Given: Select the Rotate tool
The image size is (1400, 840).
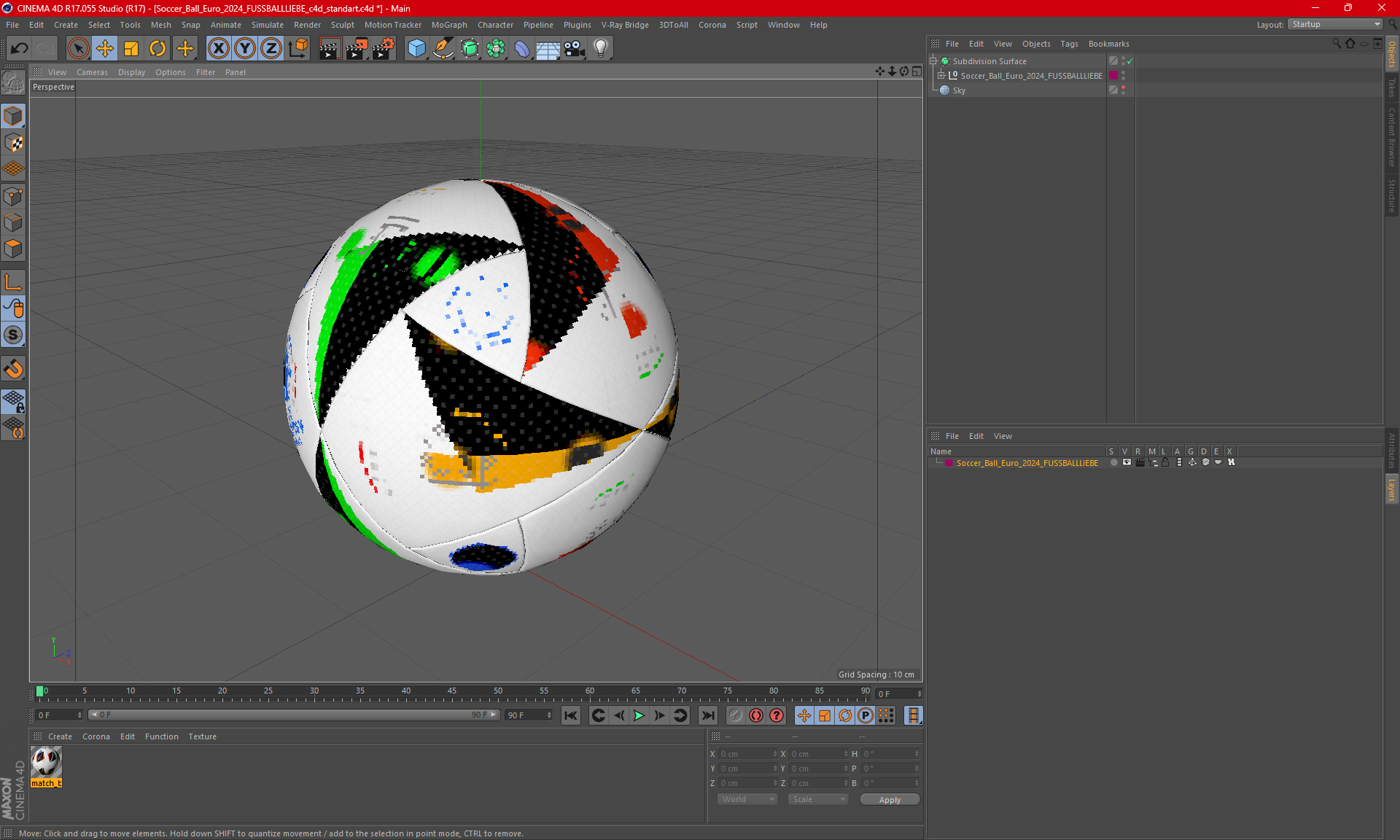Looking at the screenshot, I should 157,49.
